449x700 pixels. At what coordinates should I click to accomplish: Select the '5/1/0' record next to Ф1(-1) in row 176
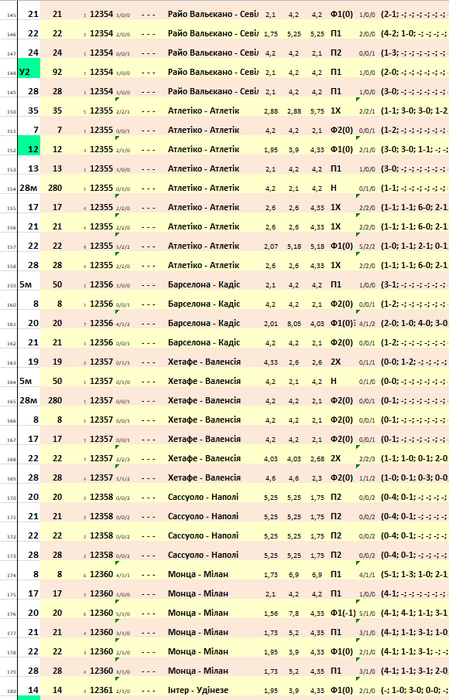[x=367, y=614]
